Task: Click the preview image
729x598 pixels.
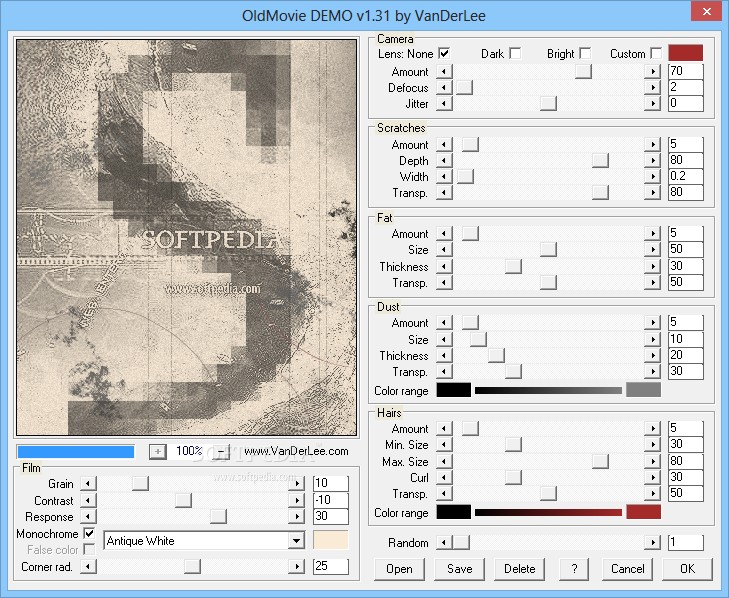Action: click(x=186, y=237)
